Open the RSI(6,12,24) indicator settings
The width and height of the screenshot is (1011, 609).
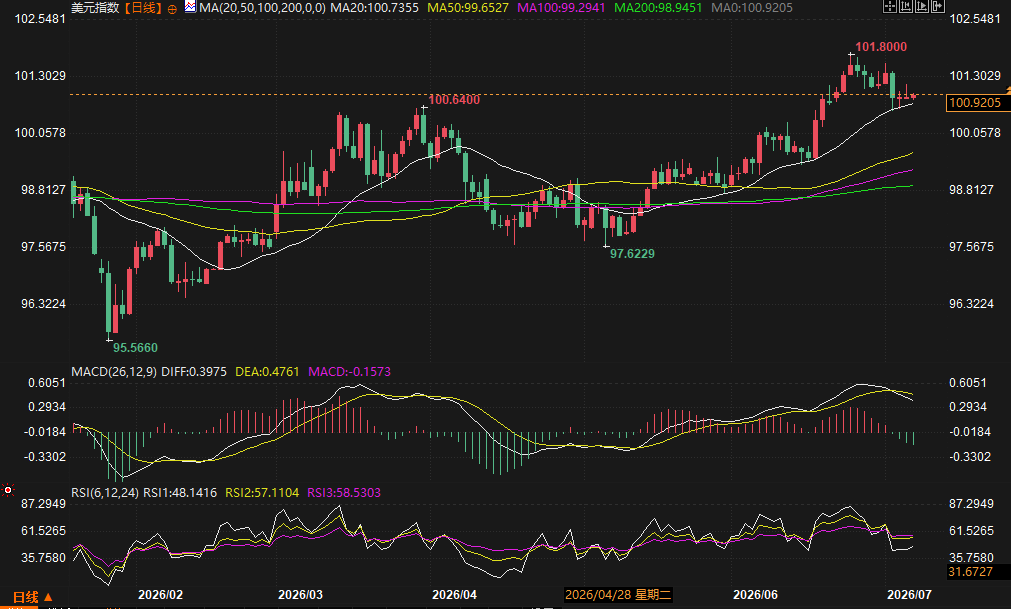(x=105, y=493)
